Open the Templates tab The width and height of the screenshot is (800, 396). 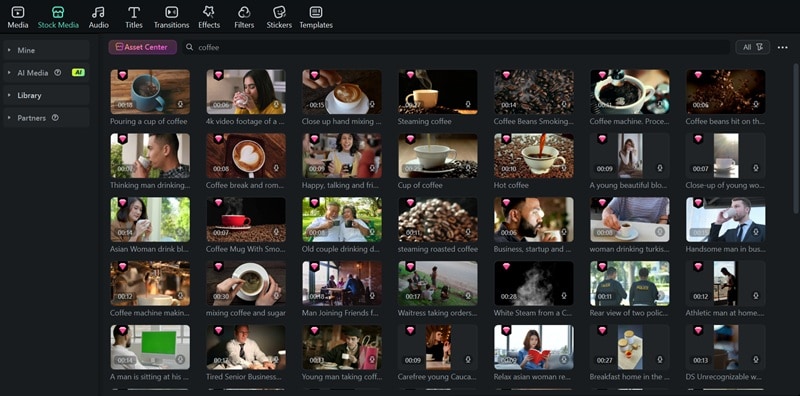pos(316,17)
